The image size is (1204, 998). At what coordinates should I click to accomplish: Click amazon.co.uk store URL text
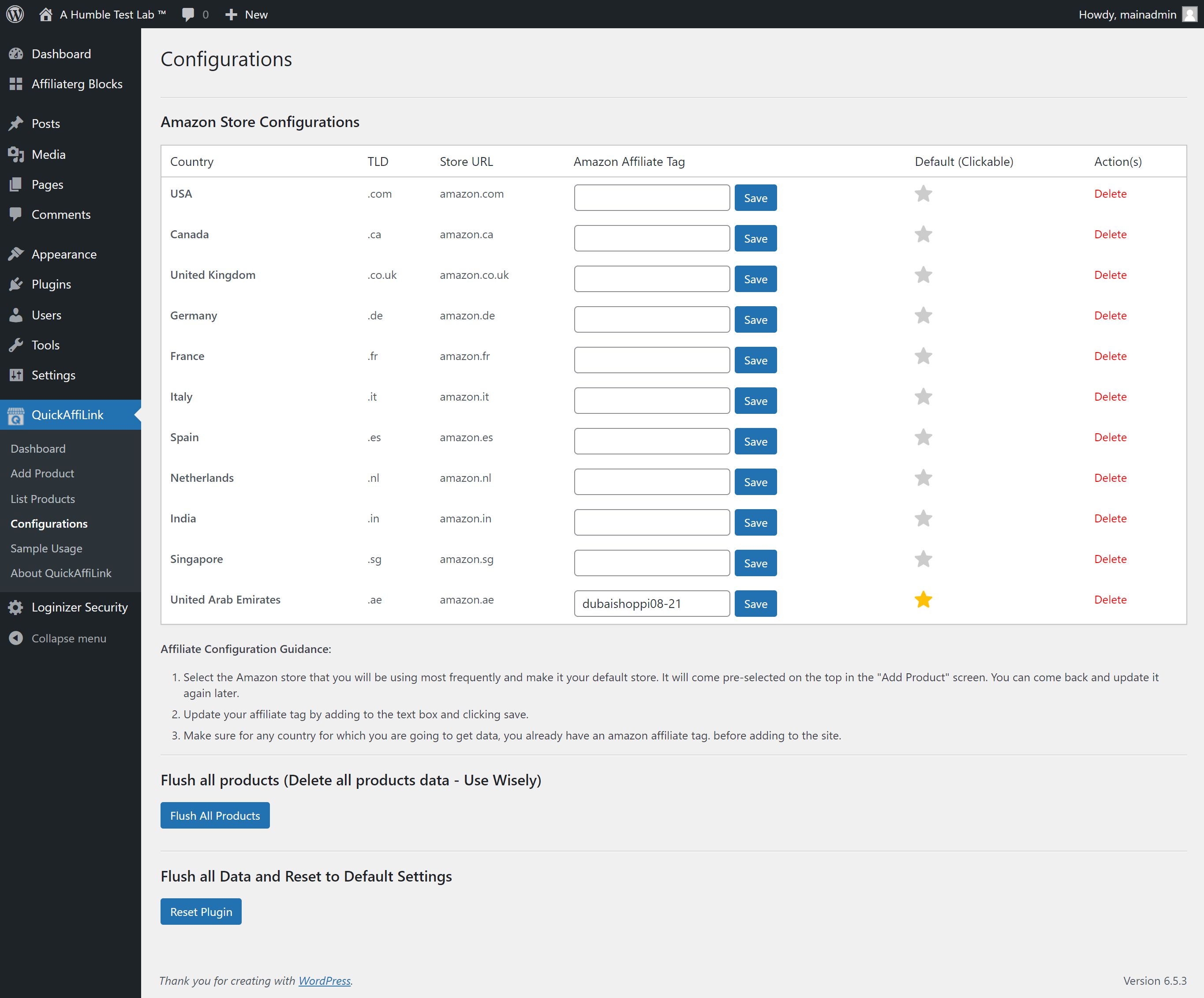tap(474, 275)
